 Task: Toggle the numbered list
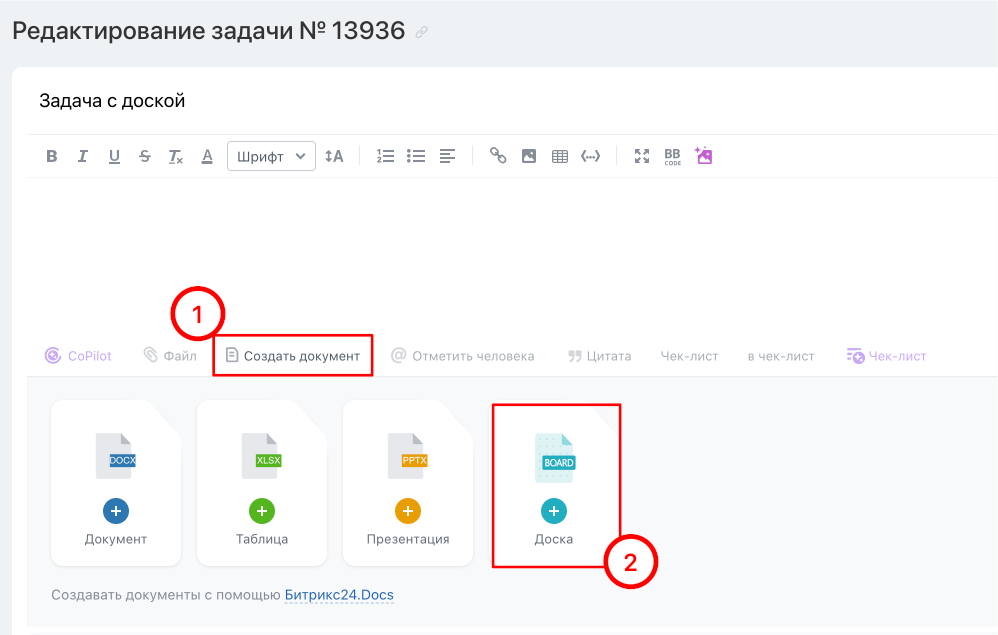point(385,155)
